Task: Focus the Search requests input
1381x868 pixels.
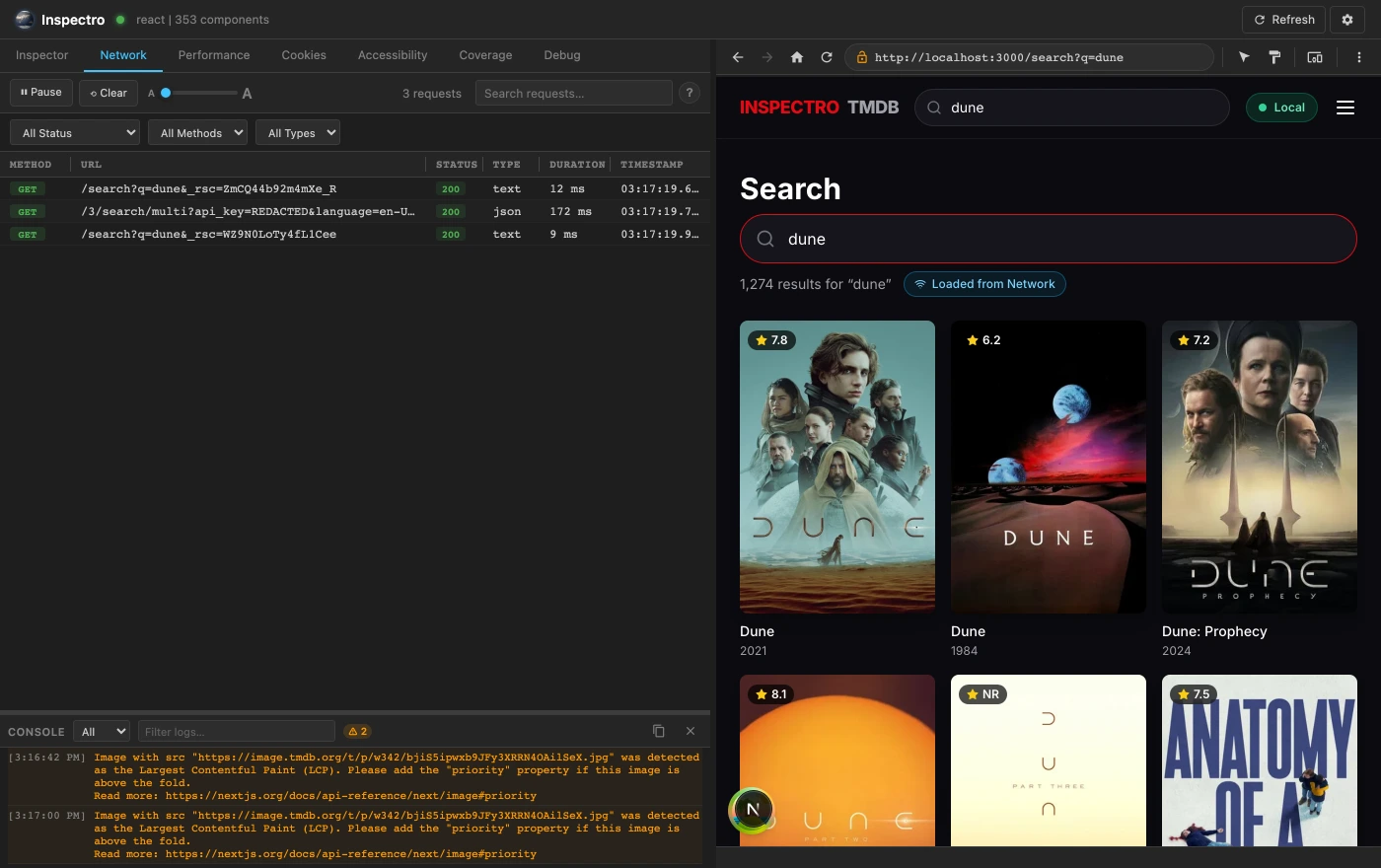Action: (573, 93)
